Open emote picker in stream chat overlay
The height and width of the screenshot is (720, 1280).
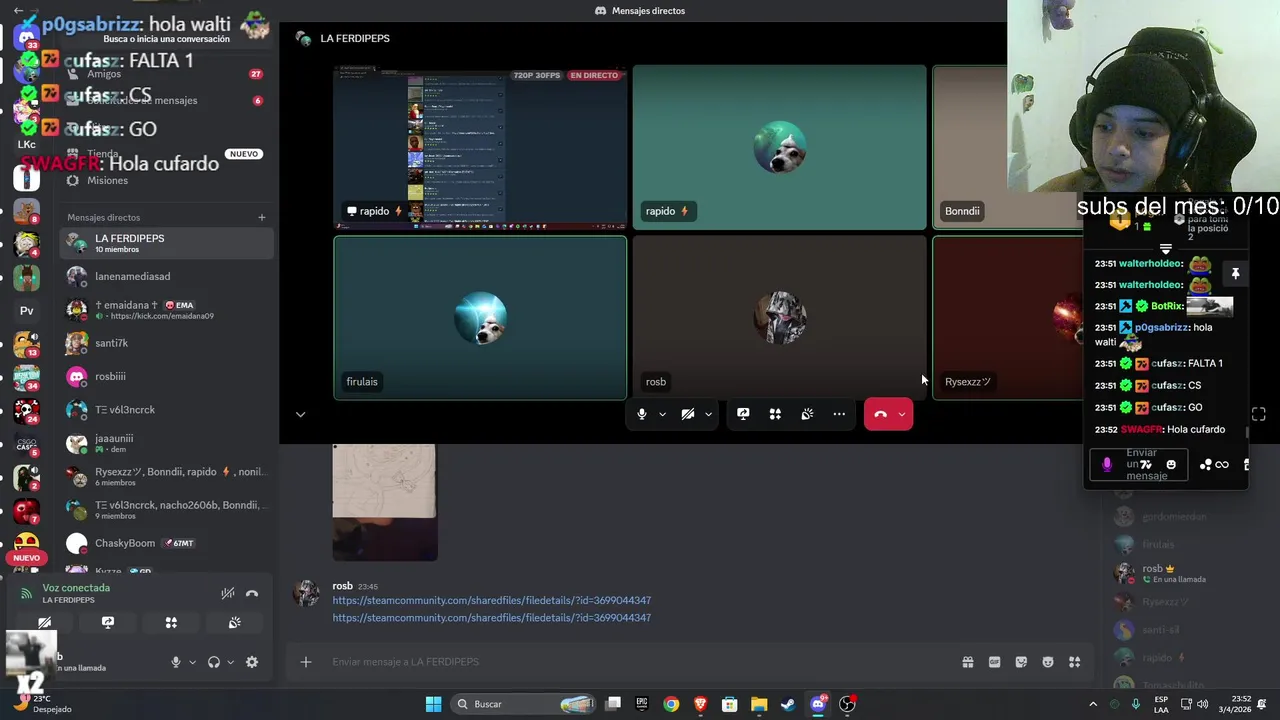click(x=1171, y=465)
